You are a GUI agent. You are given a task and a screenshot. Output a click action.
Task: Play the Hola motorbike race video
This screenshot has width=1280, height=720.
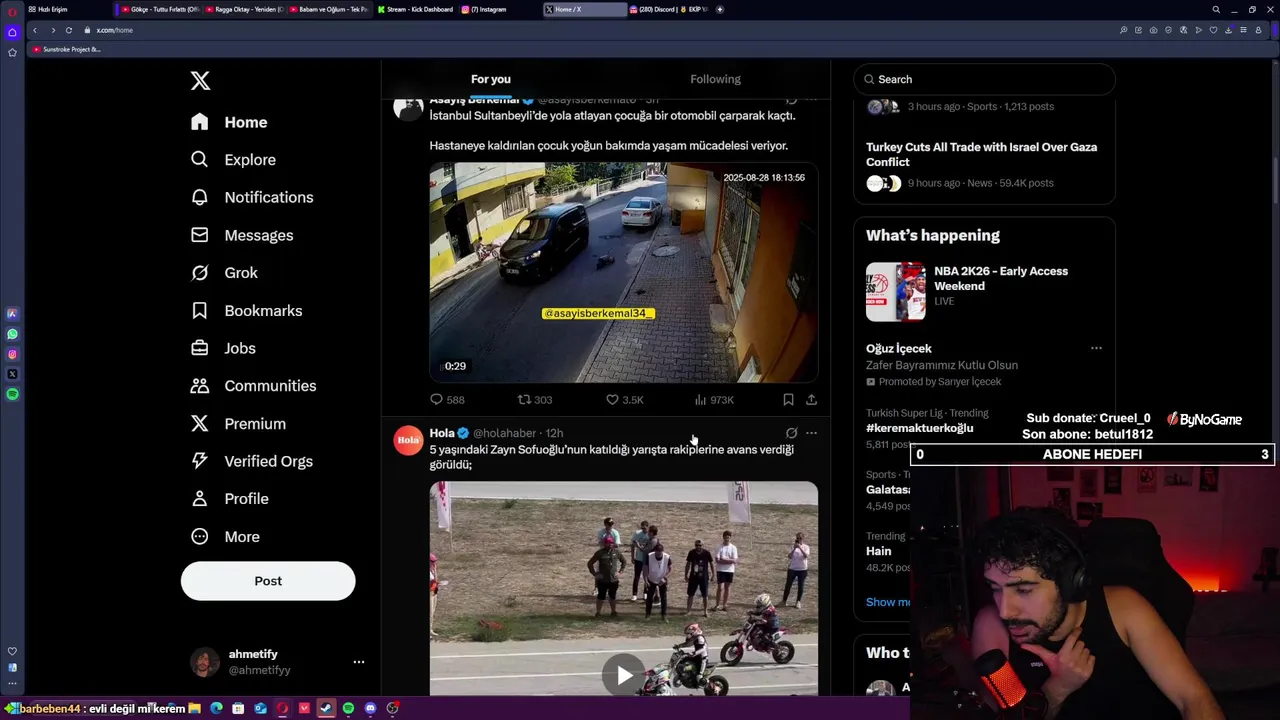click(624, 675)
